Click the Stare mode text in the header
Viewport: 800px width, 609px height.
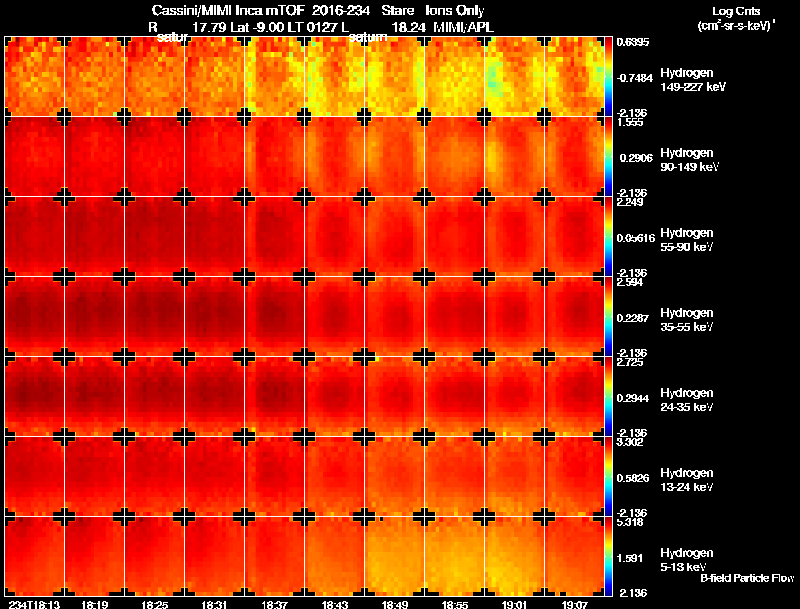397,10
